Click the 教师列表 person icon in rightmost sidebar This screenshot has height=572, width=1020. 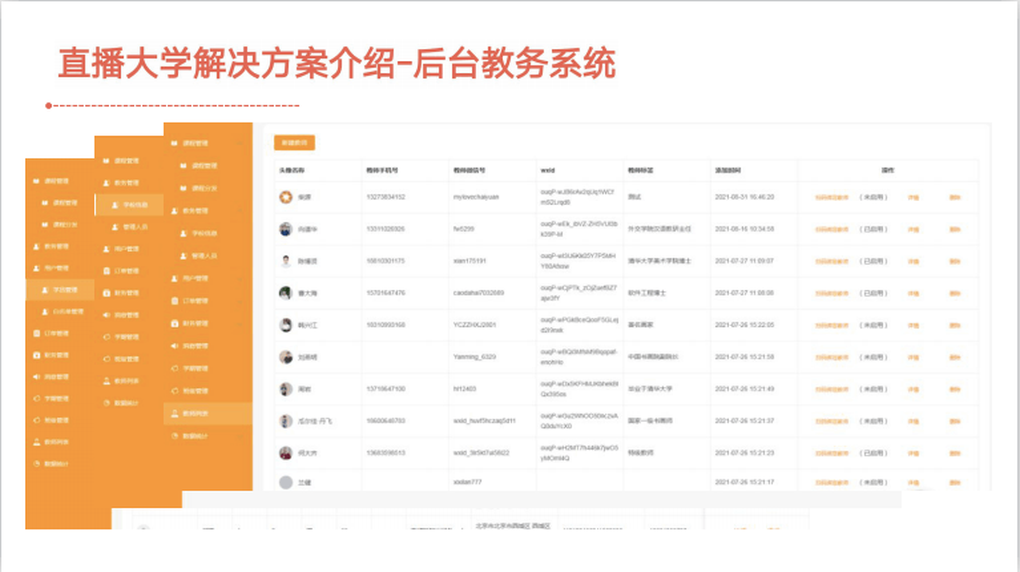175,413
